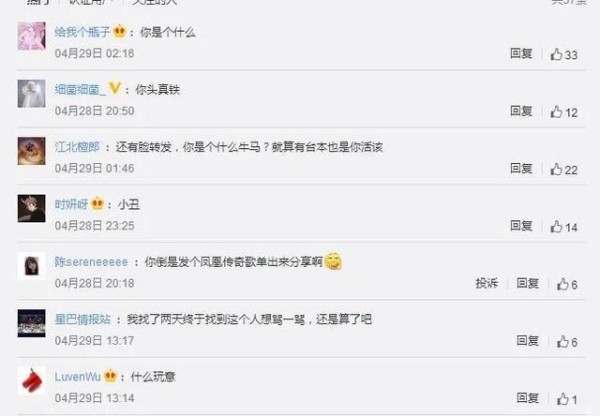The image size is (600, 416).
Task: Like the comment by 陈sereneeeee
Action: tap(567, 284)
